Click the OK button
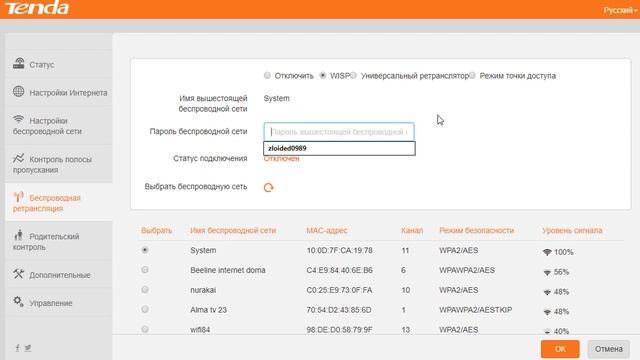The height and width of the screenshot is (360, 640). (x=560, y=349)
